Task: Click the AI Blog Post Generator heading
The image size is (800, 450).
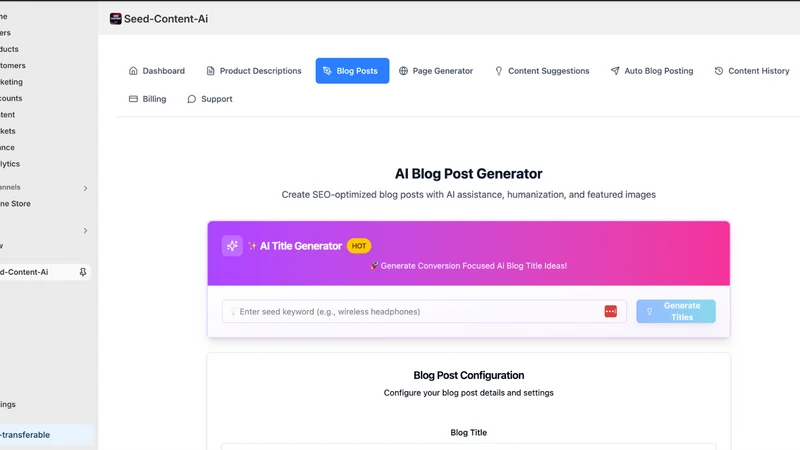Action: [468, 173]
